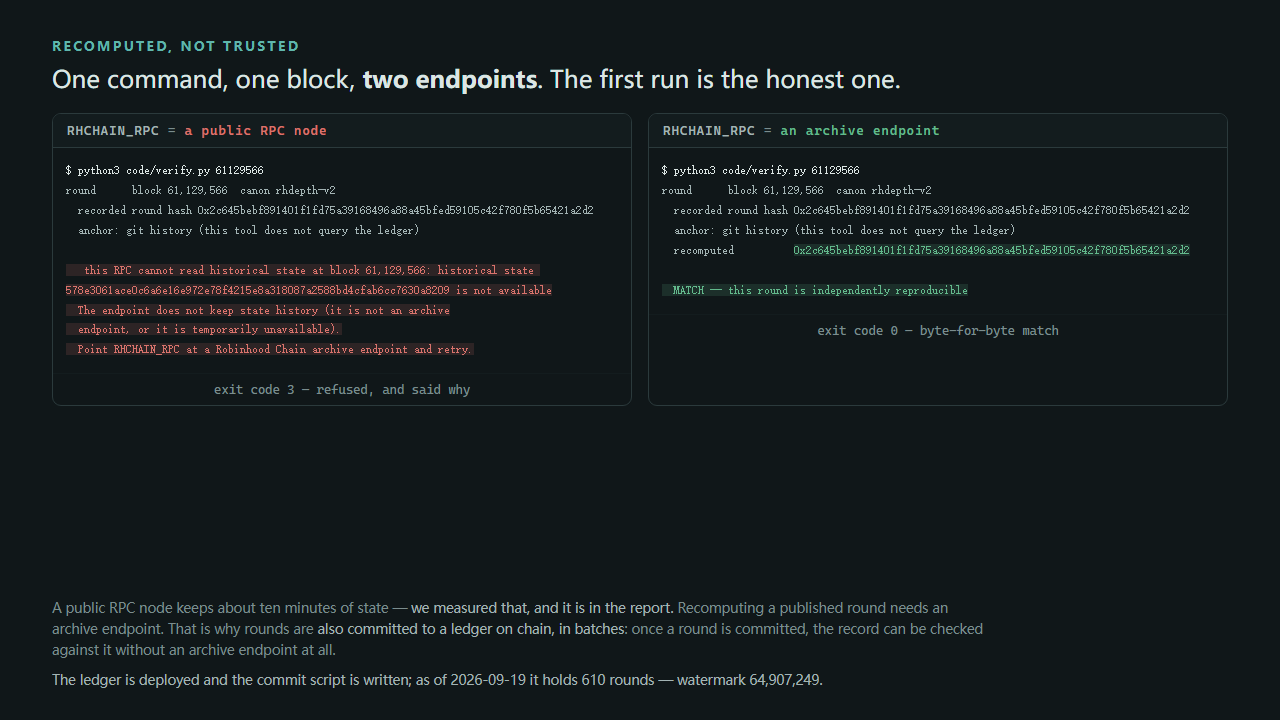Click 'we measured that, and it is in the report'

point(543,608)
